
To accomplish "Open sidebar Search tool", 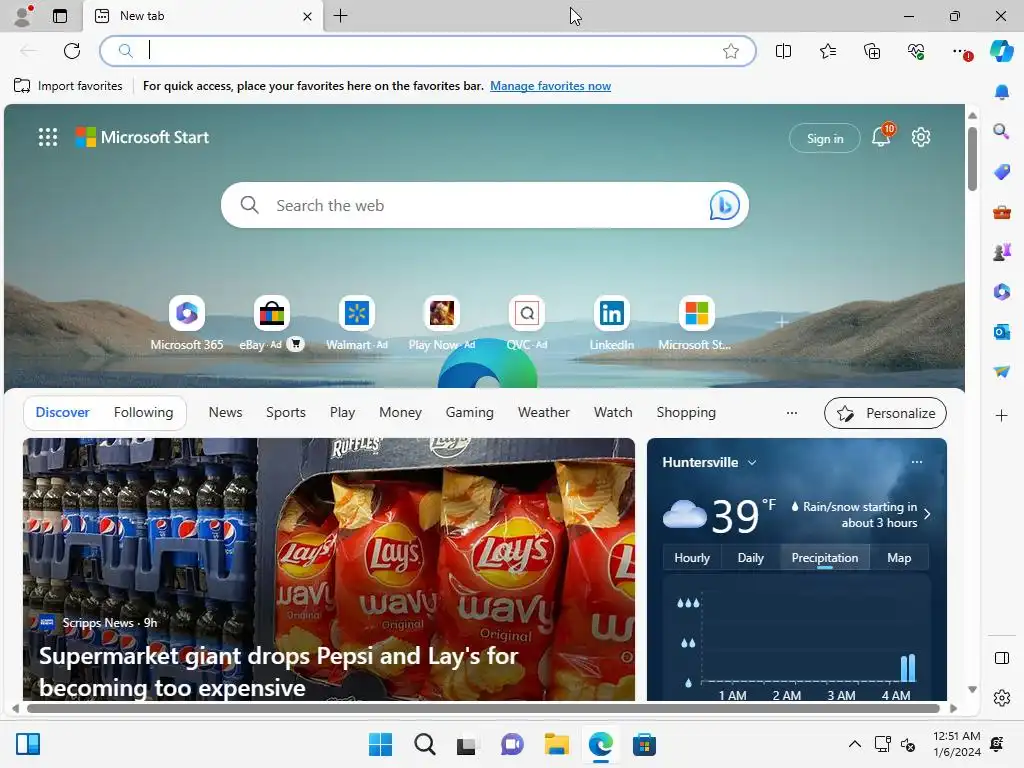I will click(x=1002, y=132).
